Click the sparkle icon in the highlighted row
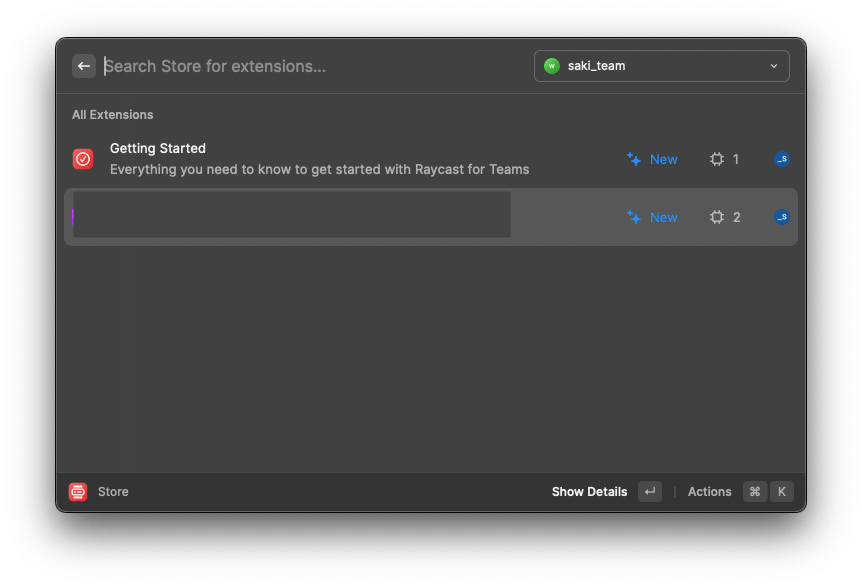The height and width of the screenshot is (586, 862). (634, 217)
